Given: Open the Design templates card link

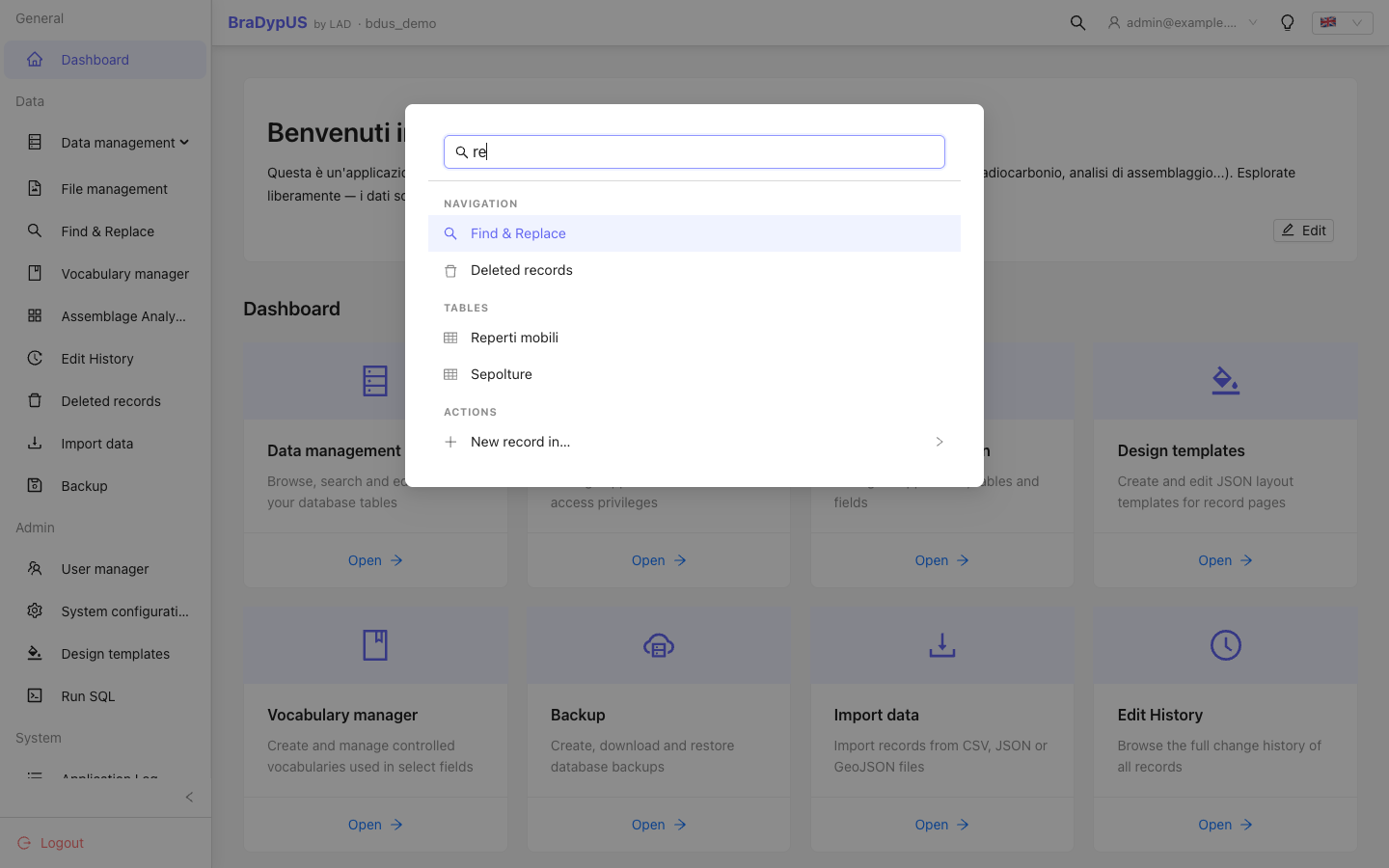Looking at the screenshot, I should 1225,560.
